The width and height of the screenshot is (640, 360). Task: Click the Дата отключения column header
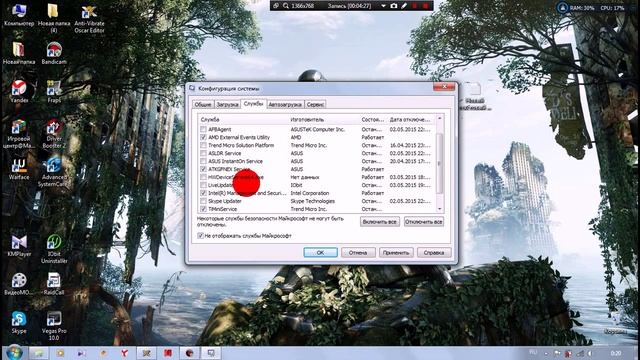tap(410, 120)
